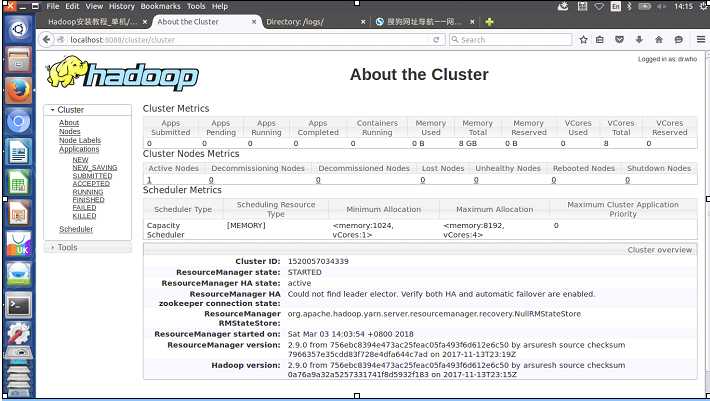710x401 pixels.
Task: Close the Directory: /logs/ tab
Action: coord(363,22)
